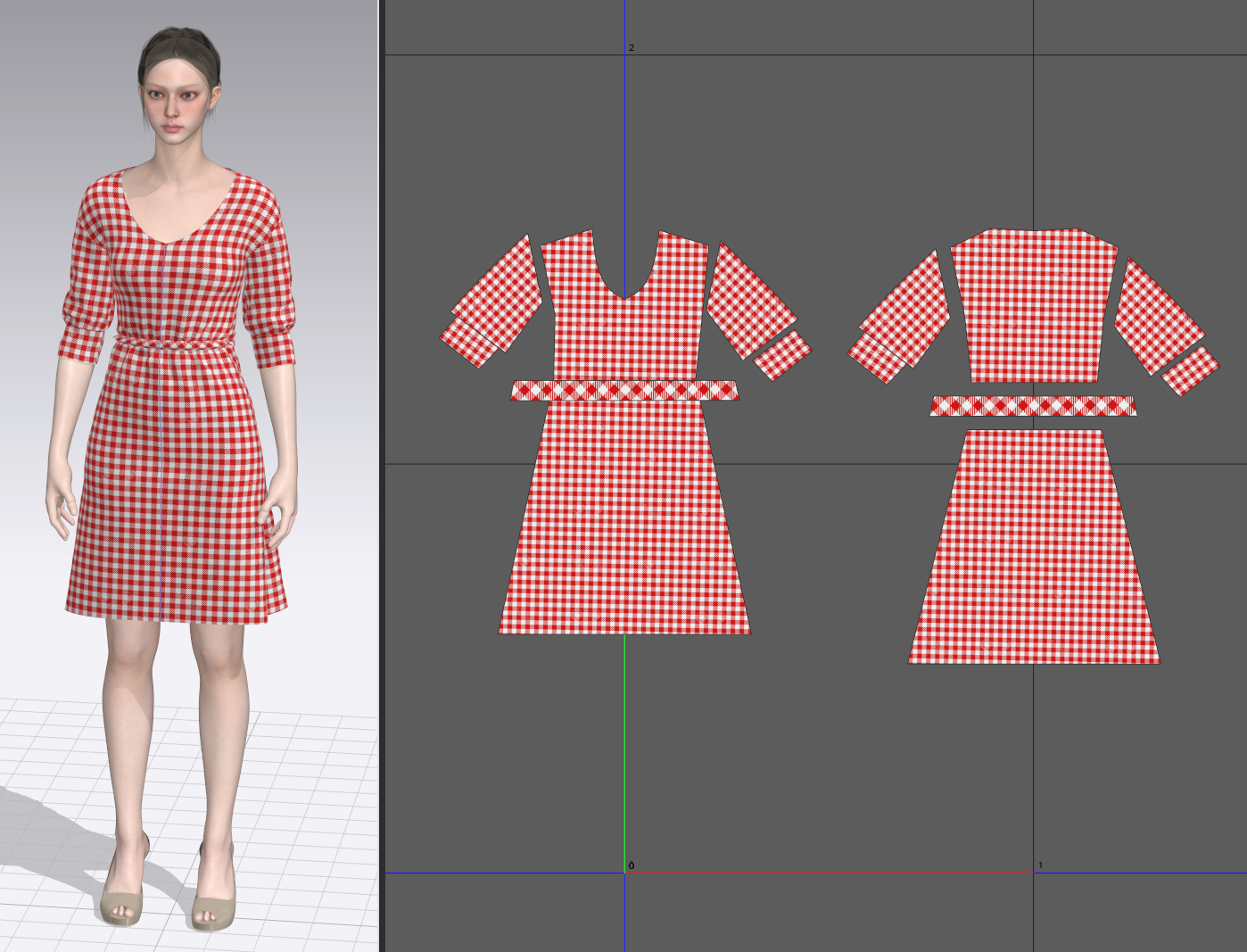Screen dimensions: 1247x952
Task: Click the avatar's hair in the 3D view
Action: point(177,49)
